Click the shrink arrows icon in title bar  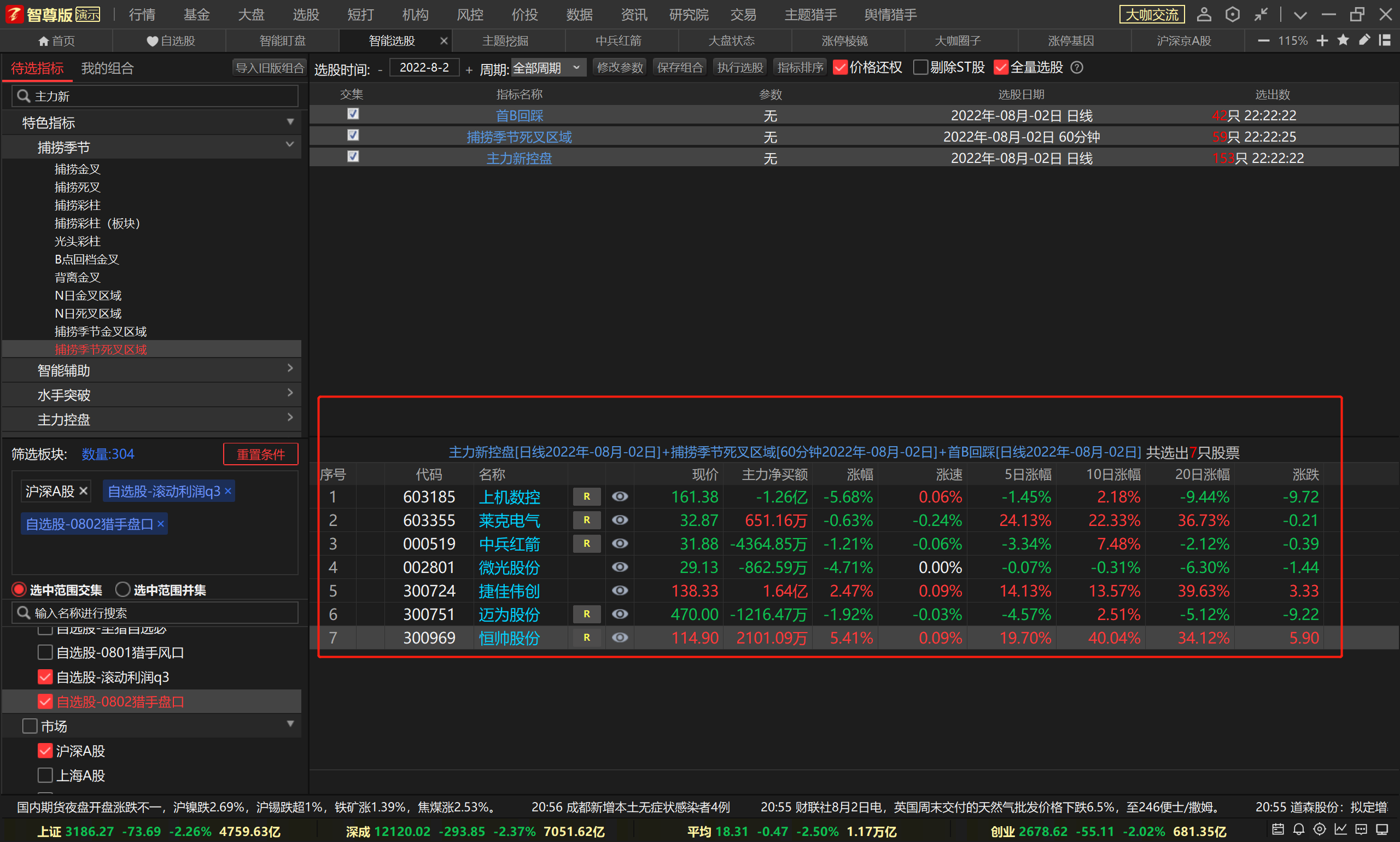click(x=1261, y=14)
